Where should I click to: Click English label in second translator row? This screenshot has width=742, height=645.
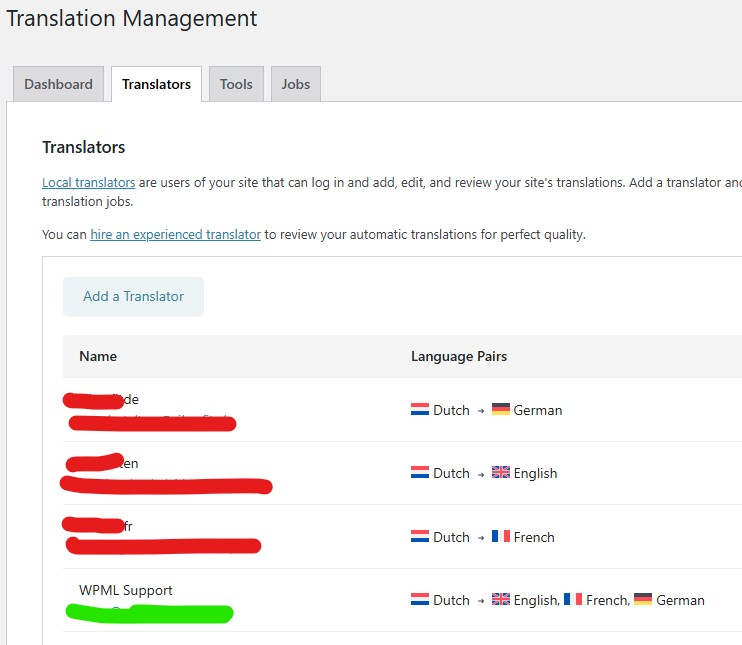535,473
